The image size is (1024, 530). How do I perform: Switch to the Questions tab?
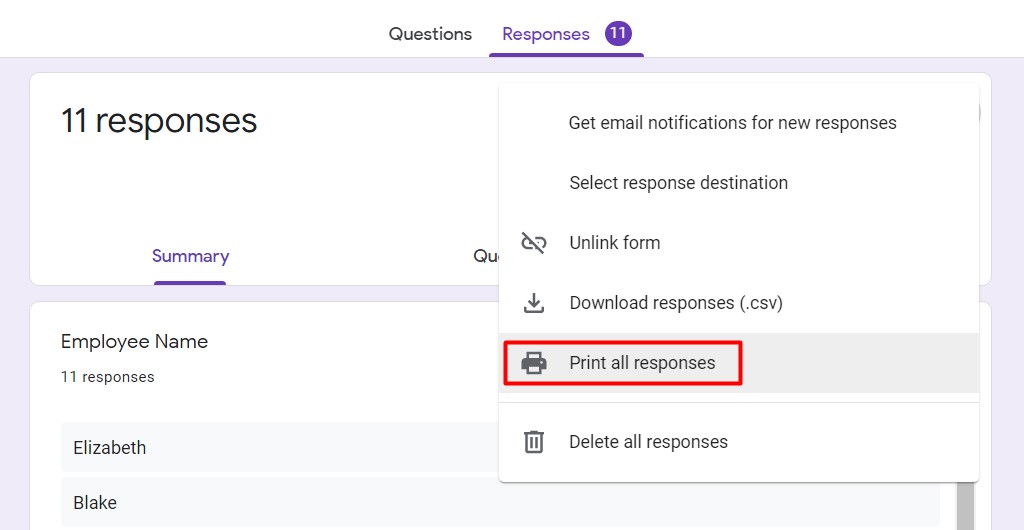point(430,34)
